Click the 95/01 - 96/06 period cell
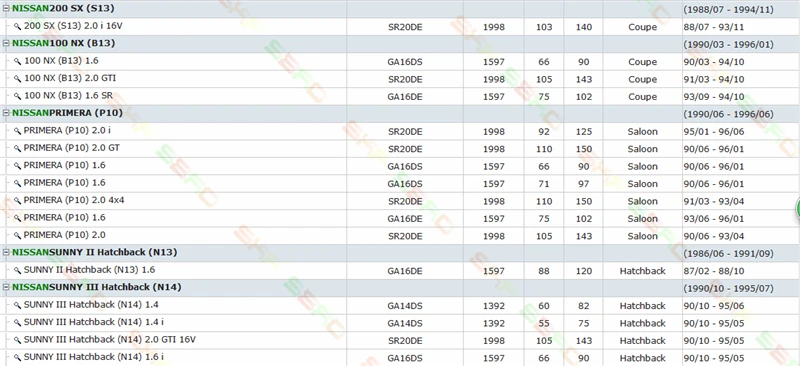Viewport: 800px width, 366px height. 714,132
